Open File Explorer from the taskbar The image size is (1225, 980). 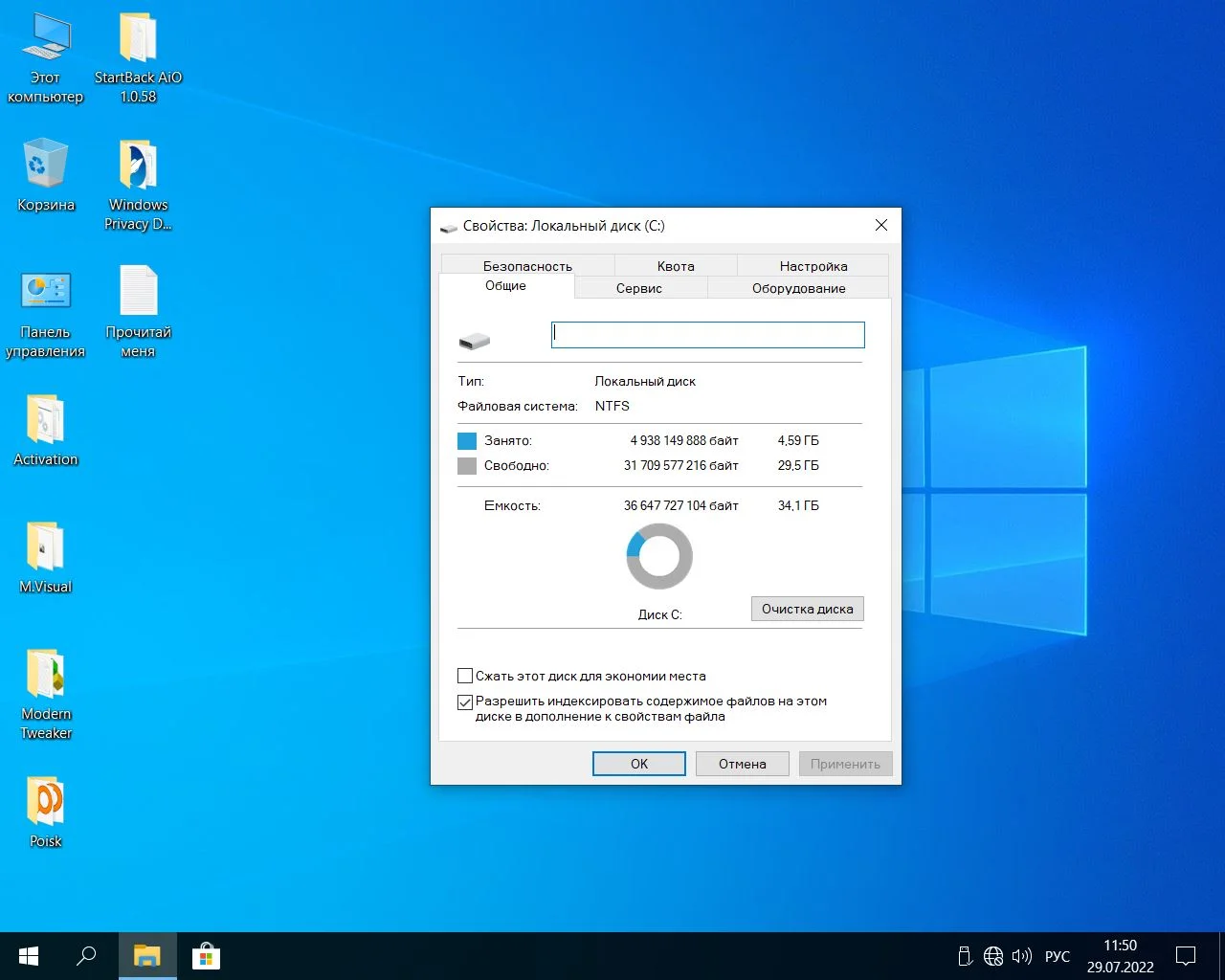coord(146,956)
